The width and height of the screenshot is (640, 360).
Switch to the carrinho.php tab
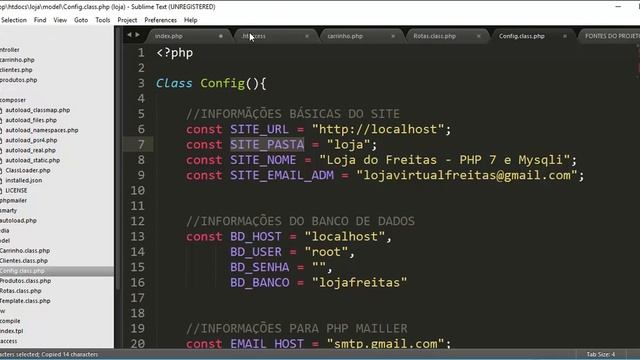point(345,36)
